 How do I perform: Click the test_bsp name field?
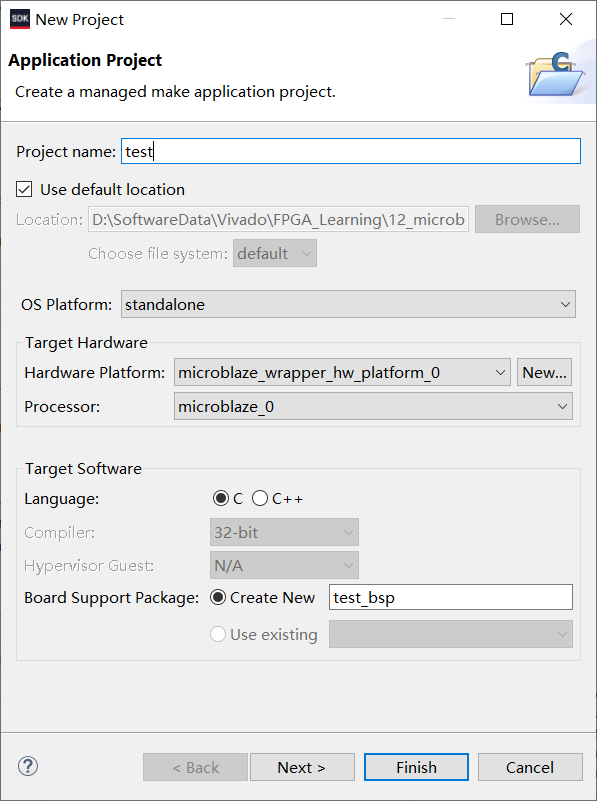click(x=451, y=597)
